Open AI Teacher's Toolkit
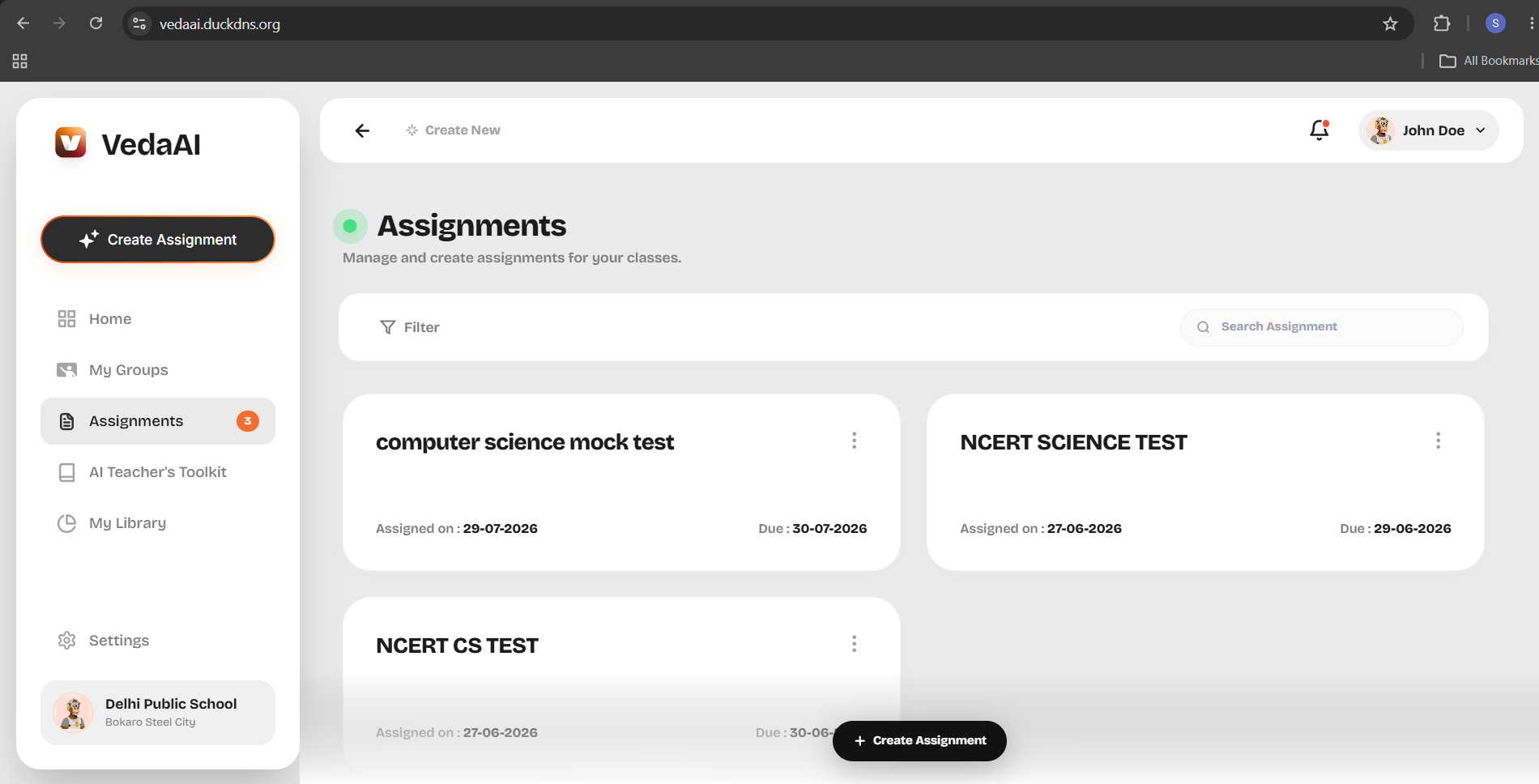 pyautogui.click(x=158, y=472)
